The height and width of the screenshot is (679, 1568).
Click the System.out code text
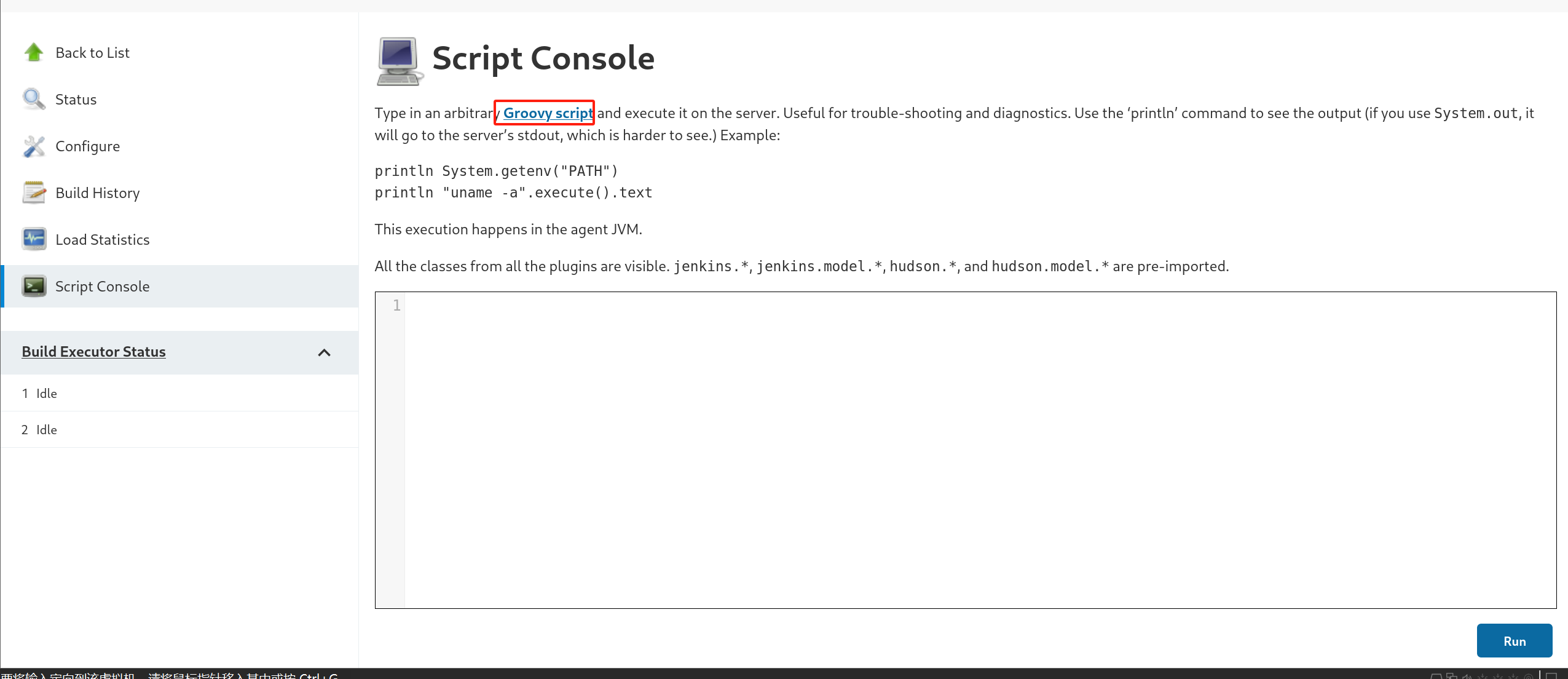pos(1476,113)
